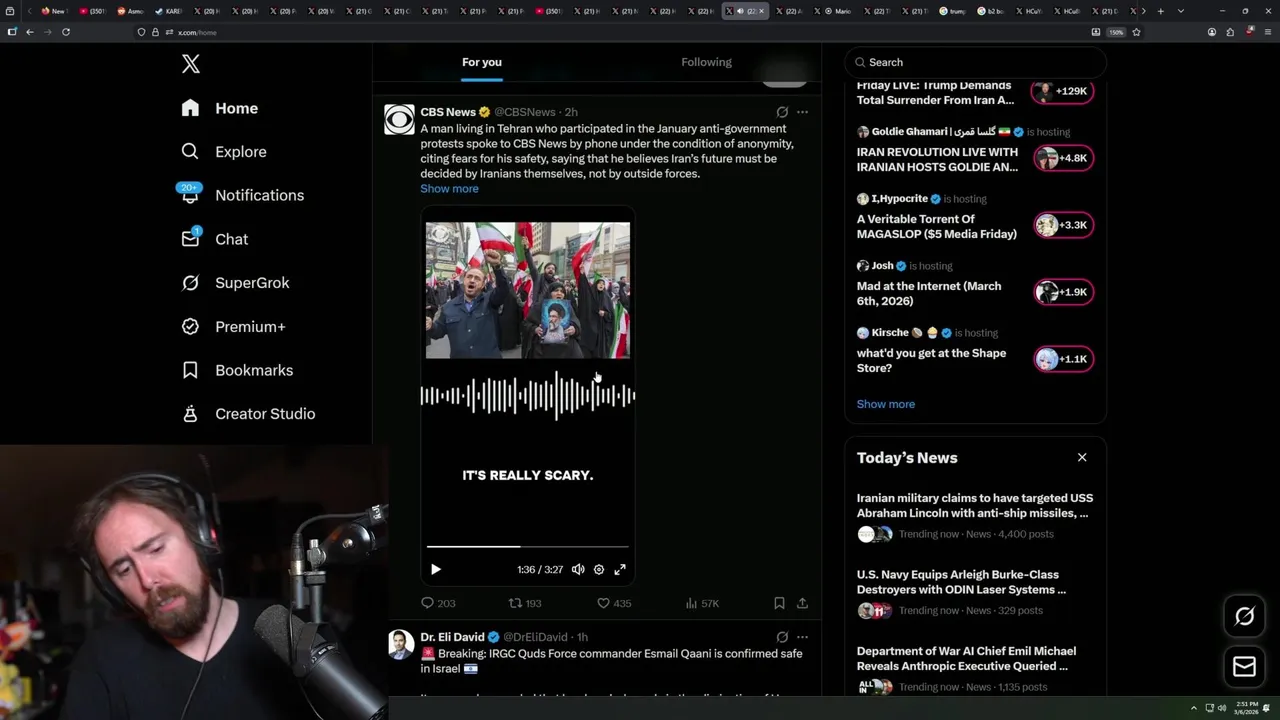Join Kirsche's +1.1K space
This screenshot has height=720, width=1280.
(1063, 359)
